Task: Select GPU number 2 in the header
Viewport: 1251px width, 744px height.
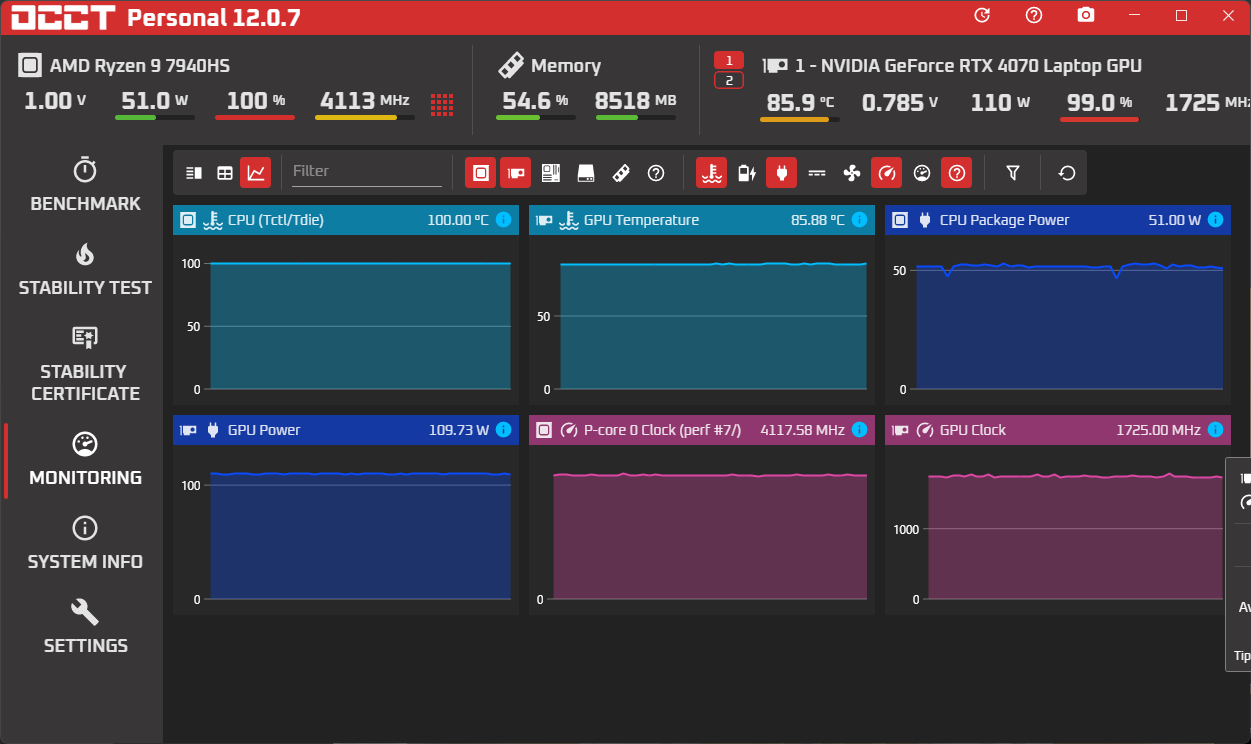Action: 729,80
